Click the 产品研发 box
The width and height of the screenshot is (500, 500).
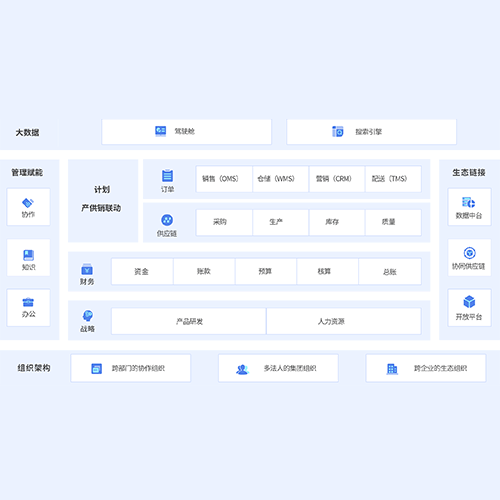pyautogui.click(x=189, y=321)
